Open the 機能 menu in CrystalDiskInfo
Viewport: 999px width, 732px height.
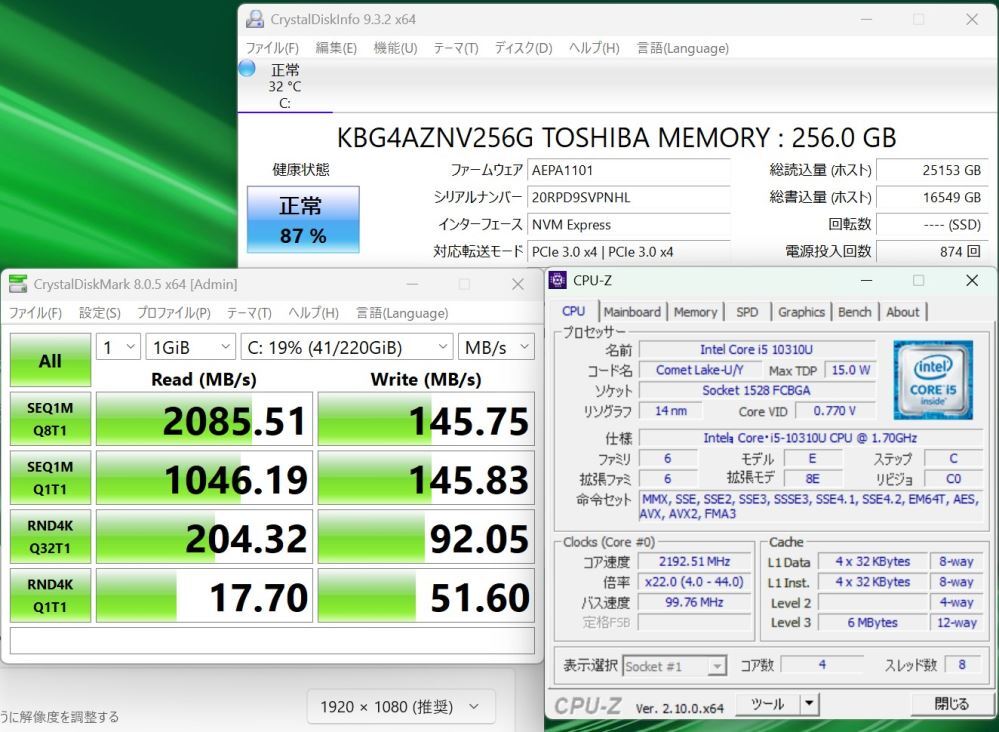click(395, 47)
